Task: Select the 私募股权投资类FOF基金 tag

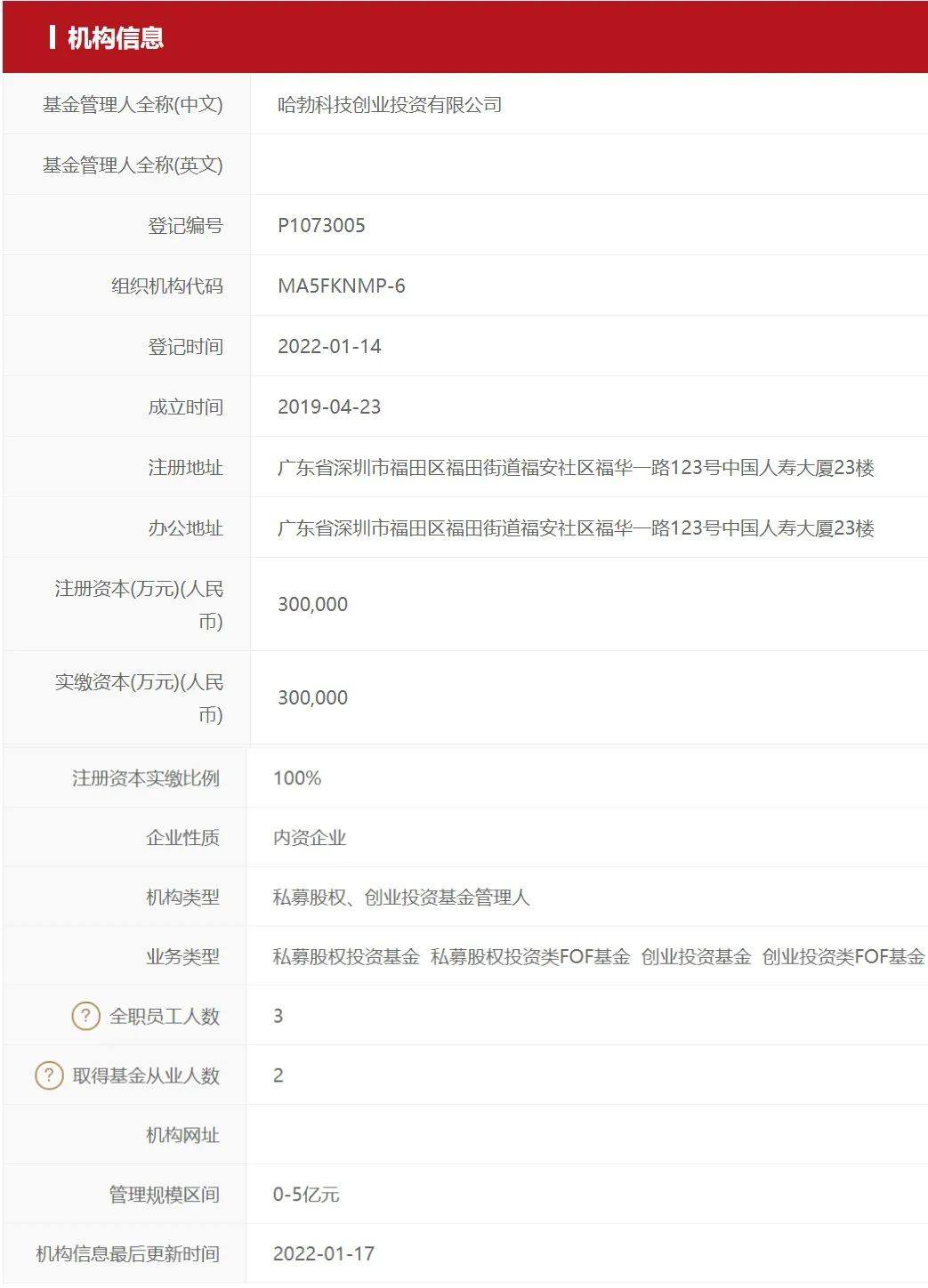Action: click(533, 956)
